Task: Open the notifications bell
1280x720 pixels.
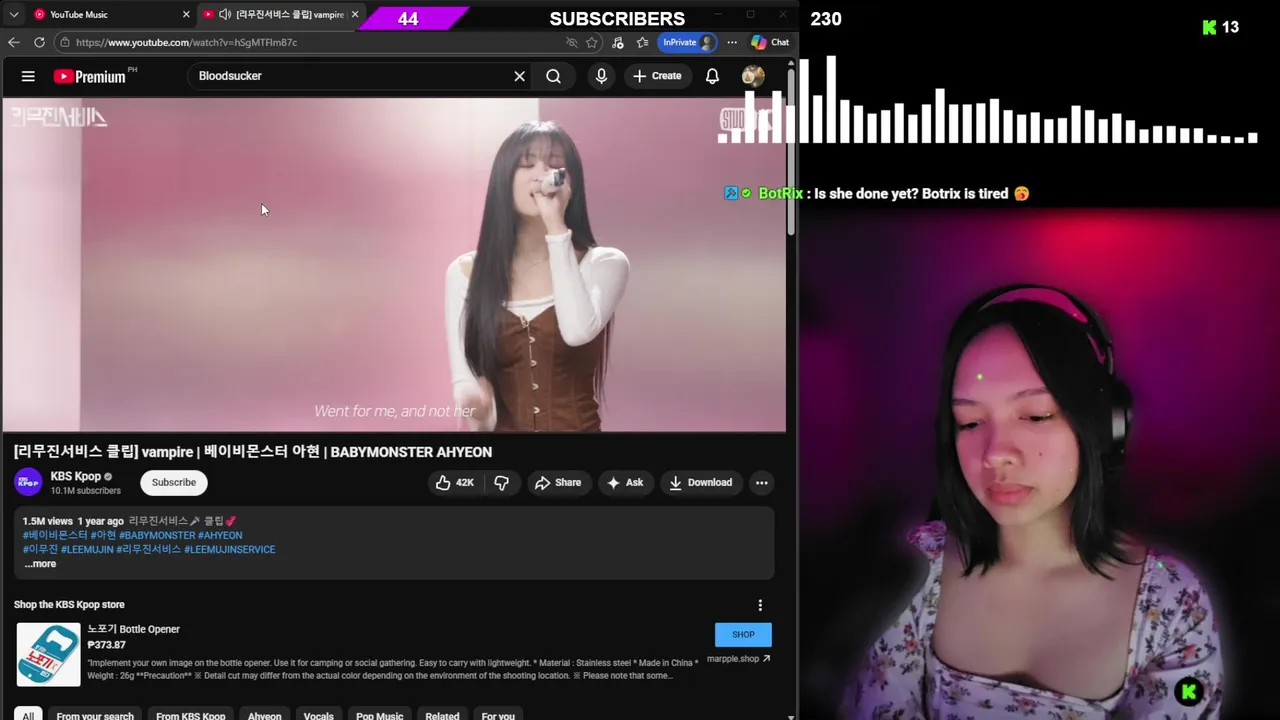Action: [712, 76]
